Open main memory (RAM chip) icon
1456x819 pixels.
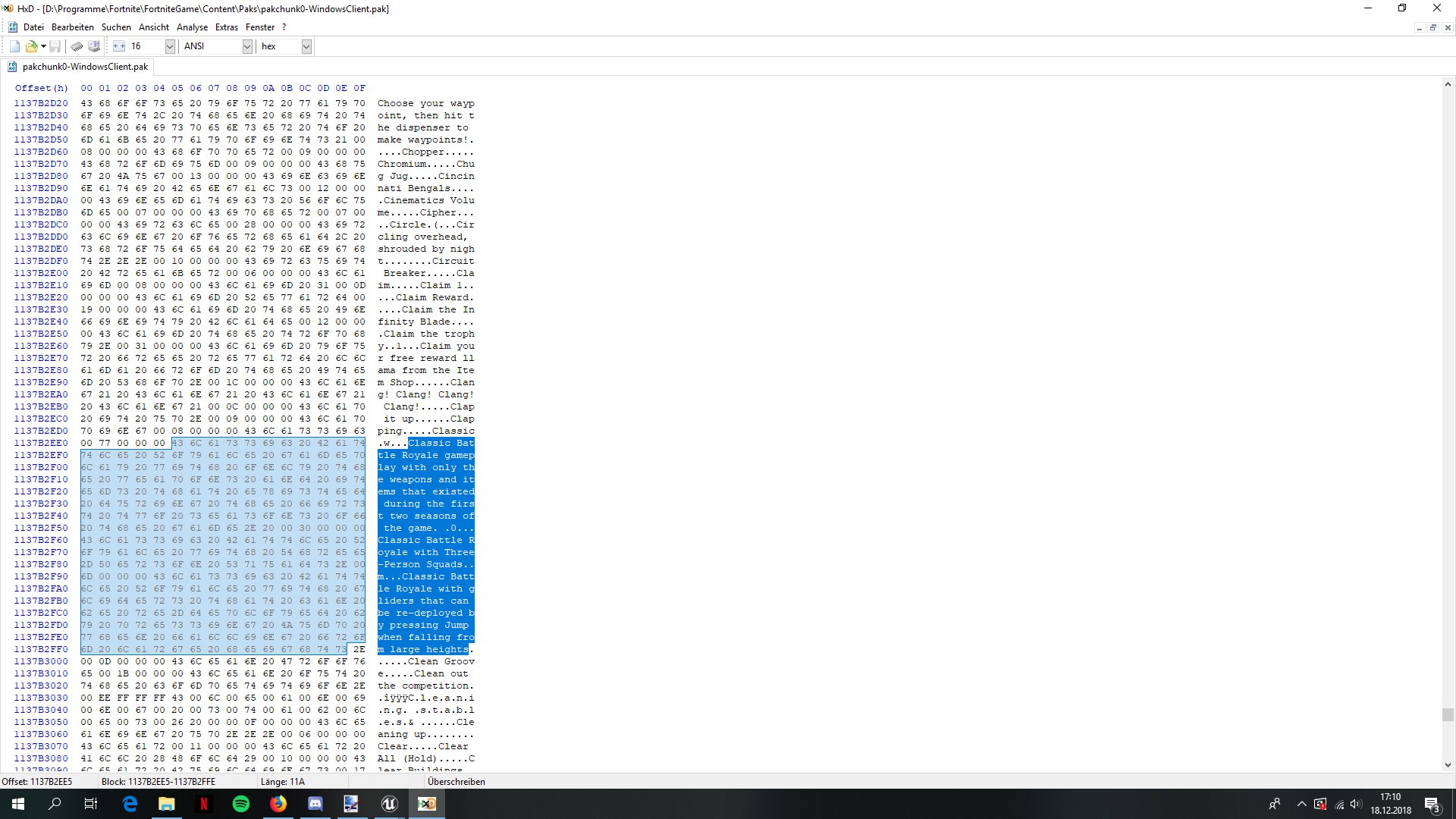click(x=77, y=46)
